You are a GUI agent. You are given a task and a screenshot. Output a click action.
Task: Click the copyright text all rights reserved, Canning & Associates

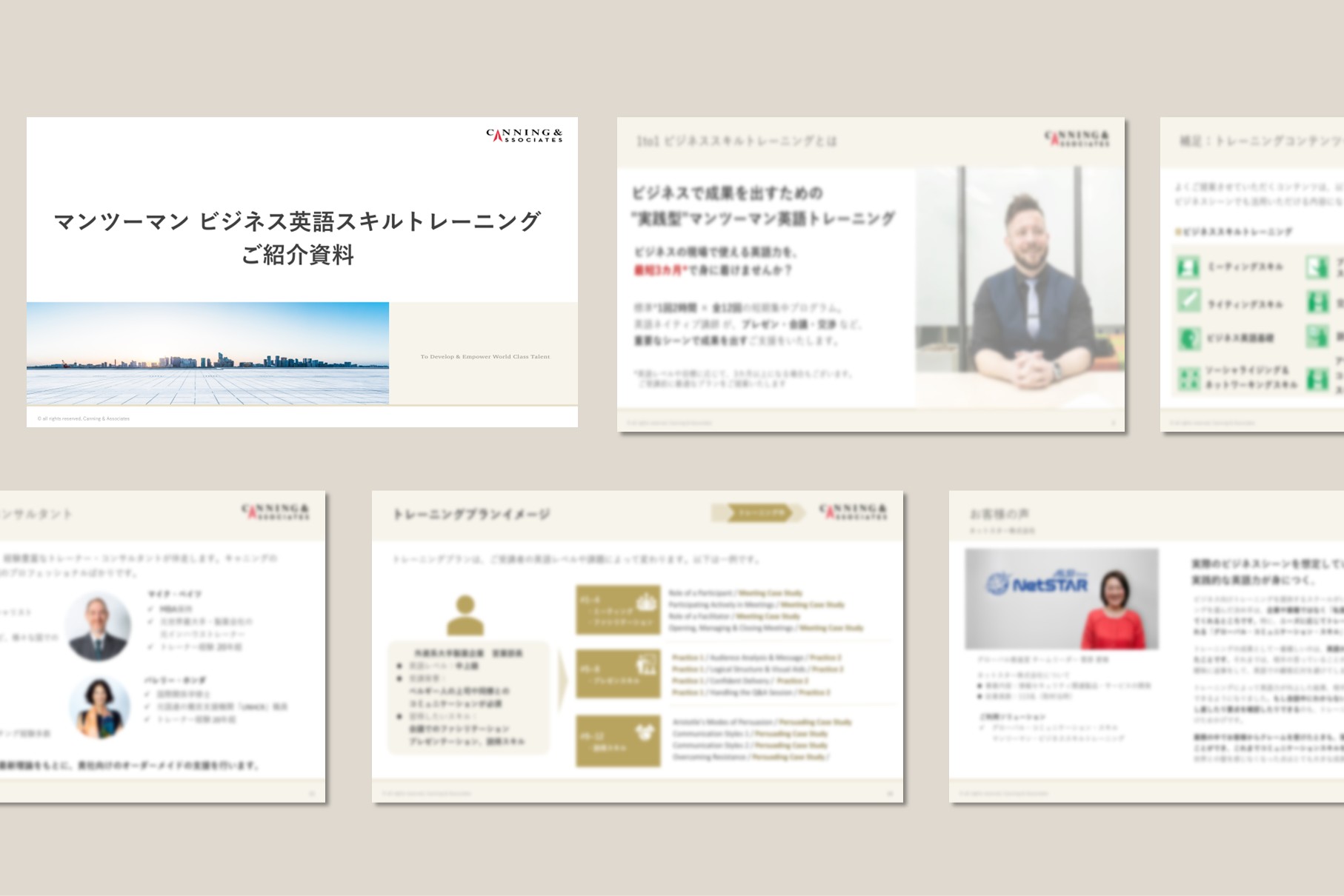point(84,418)
